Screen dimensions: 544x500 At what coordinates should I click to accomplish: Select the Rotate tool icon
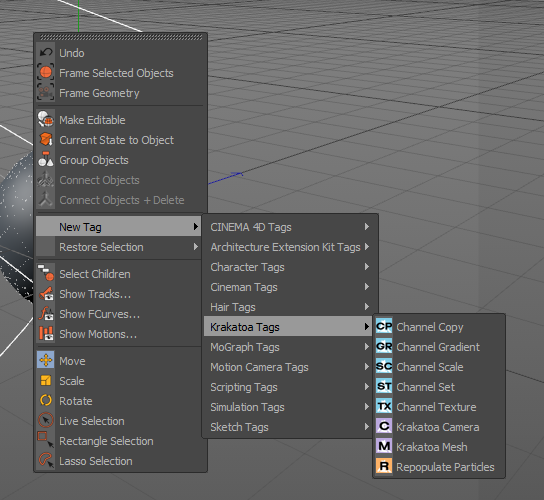click(x=46, y=400)
